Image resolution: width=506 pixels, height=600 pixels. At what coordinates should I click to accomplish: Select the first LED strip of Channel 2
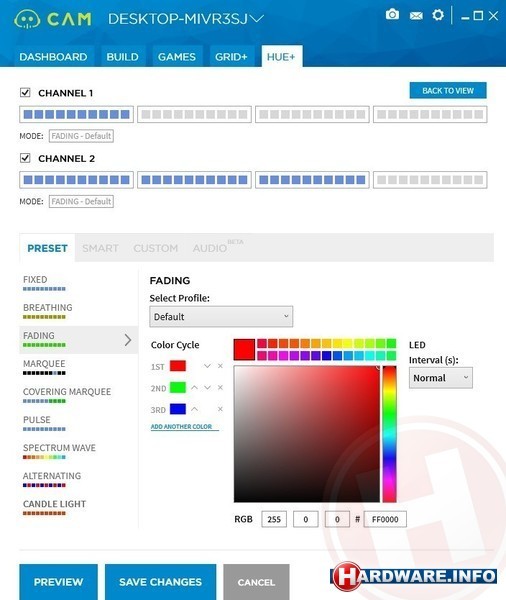coord(77,180)
